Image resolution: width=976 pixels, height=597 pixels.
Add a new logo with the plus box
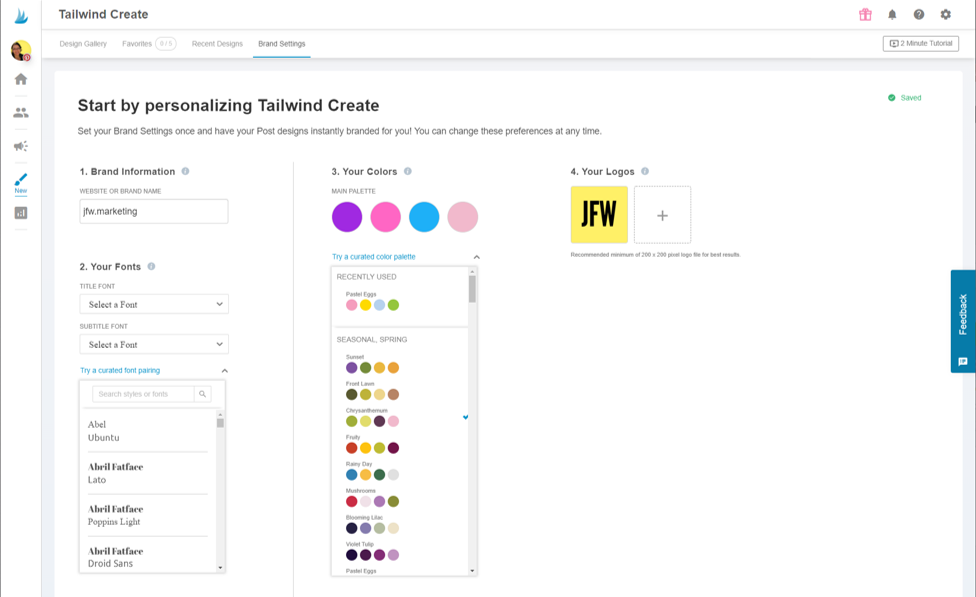(x=662, y=215)
